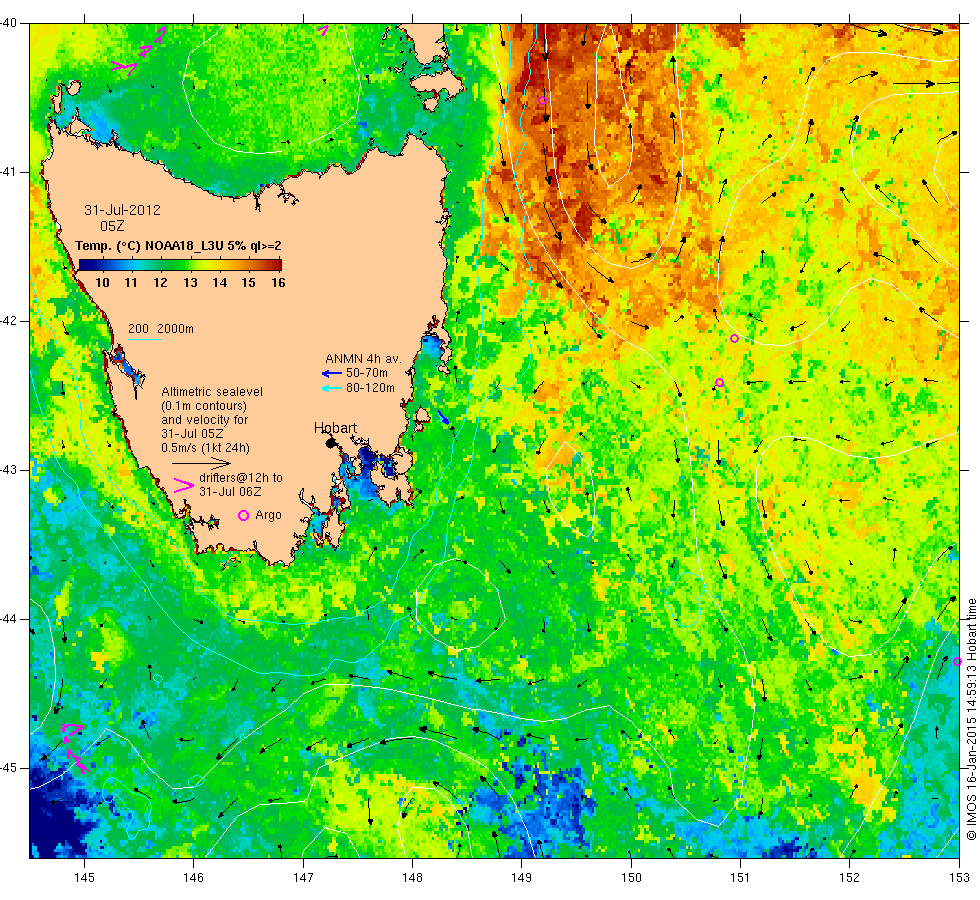Click the 'Altimetric sealevel' text
This screenshot has width=980, height=900.
tap(212, 392)
